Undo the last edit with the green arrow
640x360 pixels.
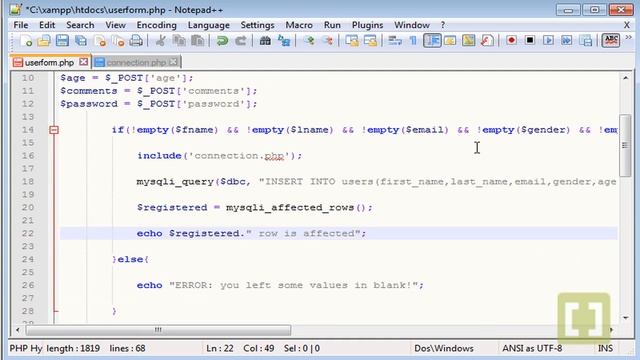222,41
